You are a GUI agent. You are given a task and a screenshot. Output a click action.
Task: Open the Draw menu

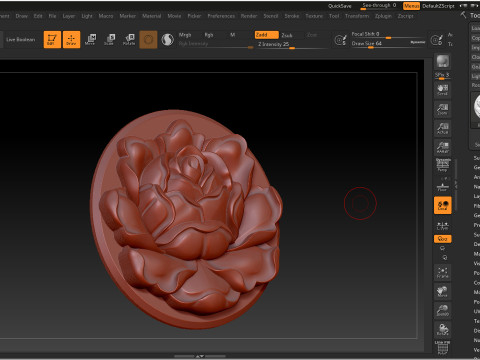point(22,16)
